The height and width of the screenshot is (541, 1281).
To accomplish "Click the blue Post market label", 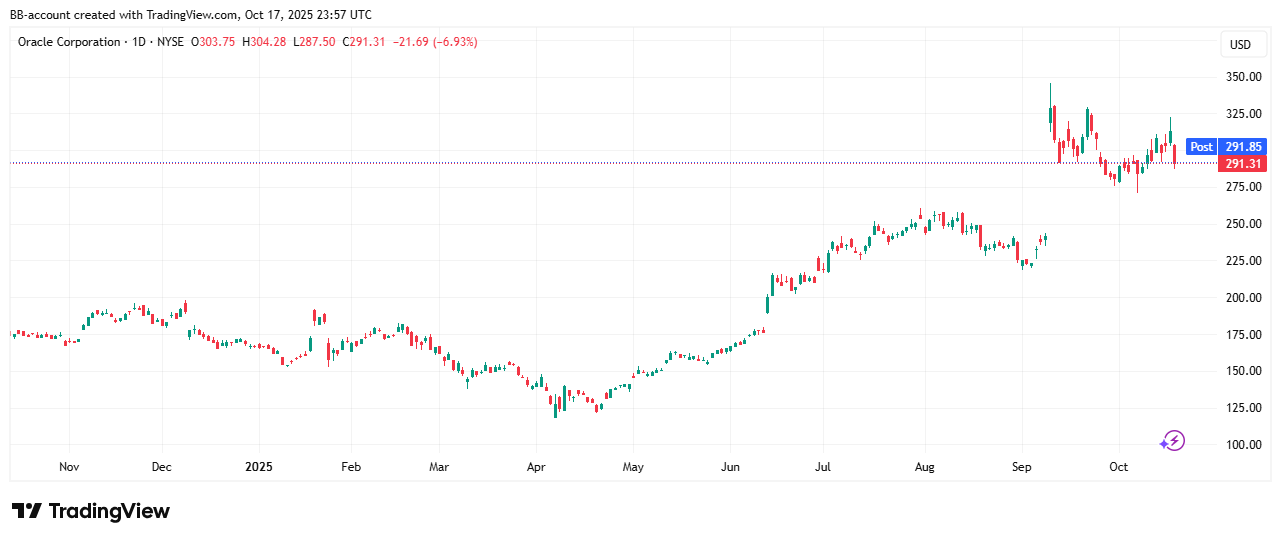I will pyautogui.click(x=1201, y=147).
